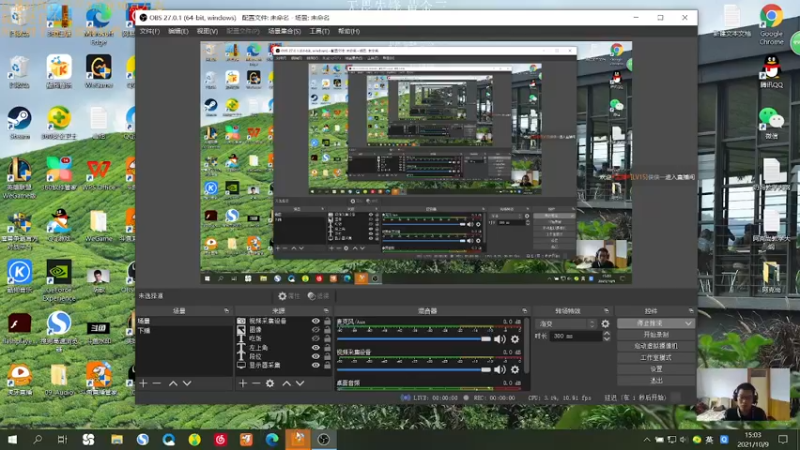Toggle the lock on 视频采集设备 source
This screenshot has width=800, height=450.
(328, 321)
